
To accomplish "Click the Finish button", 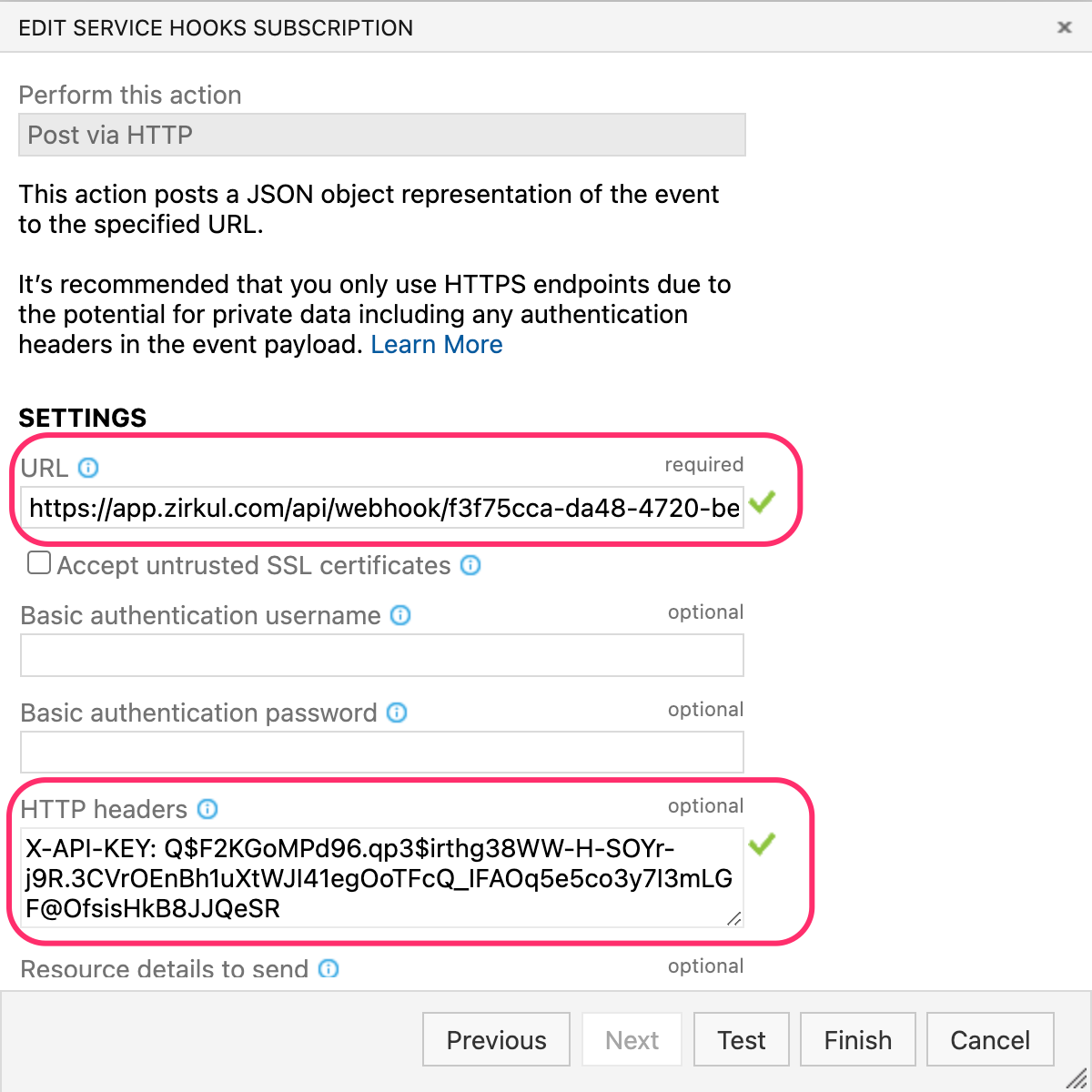I will pyautogui.click(x=858, y=1039).
